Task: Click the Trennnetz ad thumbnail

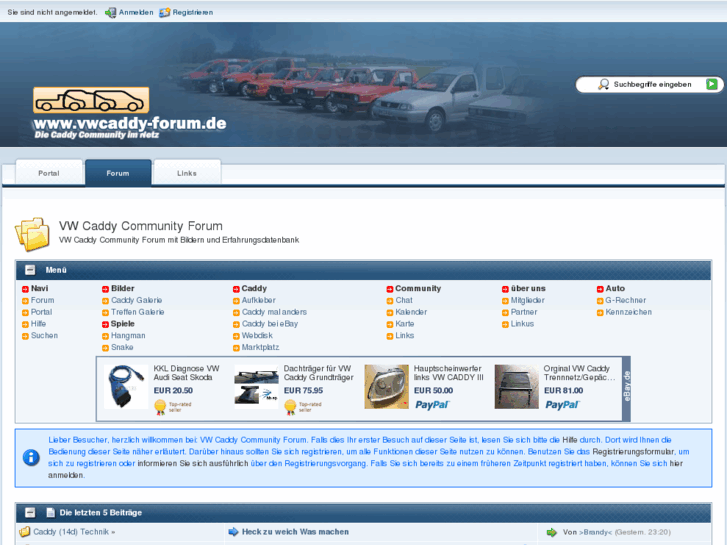Action: (x=517, y=387)
